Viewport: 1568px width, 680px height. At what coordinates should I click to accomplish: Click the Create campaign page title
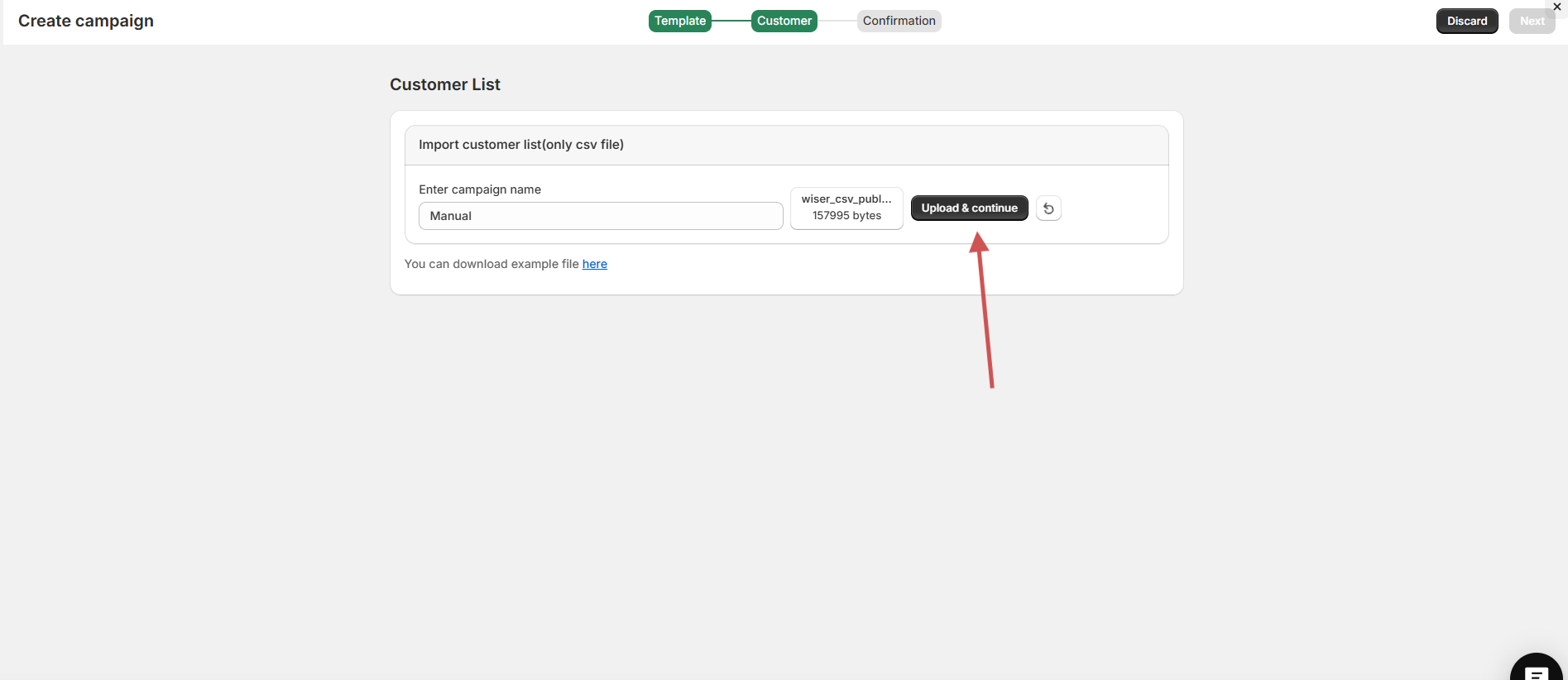tap(86, 22)
